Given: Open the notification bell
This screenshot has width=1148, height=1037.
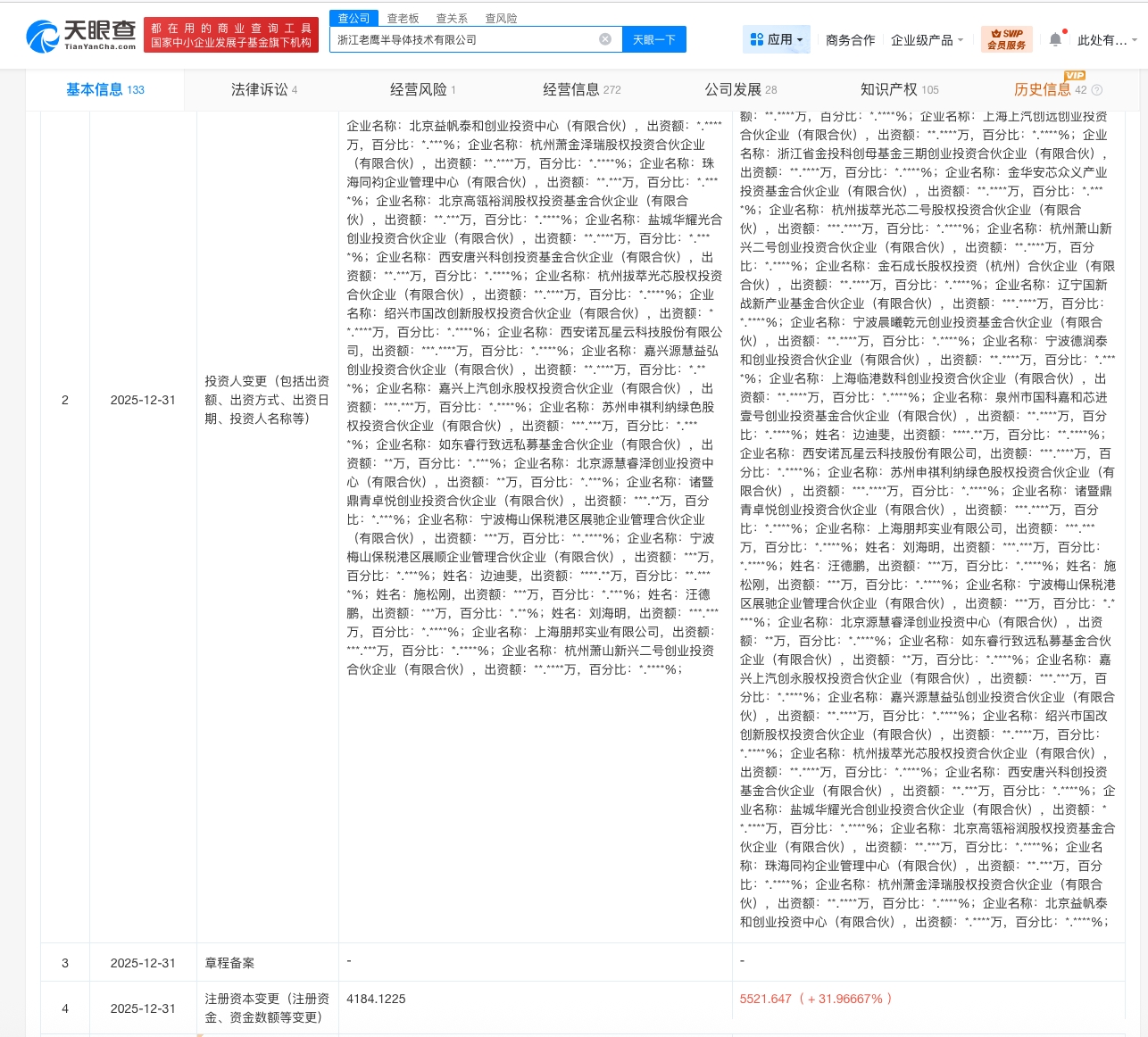Looking at the screenshot, I should (1055, 39).
